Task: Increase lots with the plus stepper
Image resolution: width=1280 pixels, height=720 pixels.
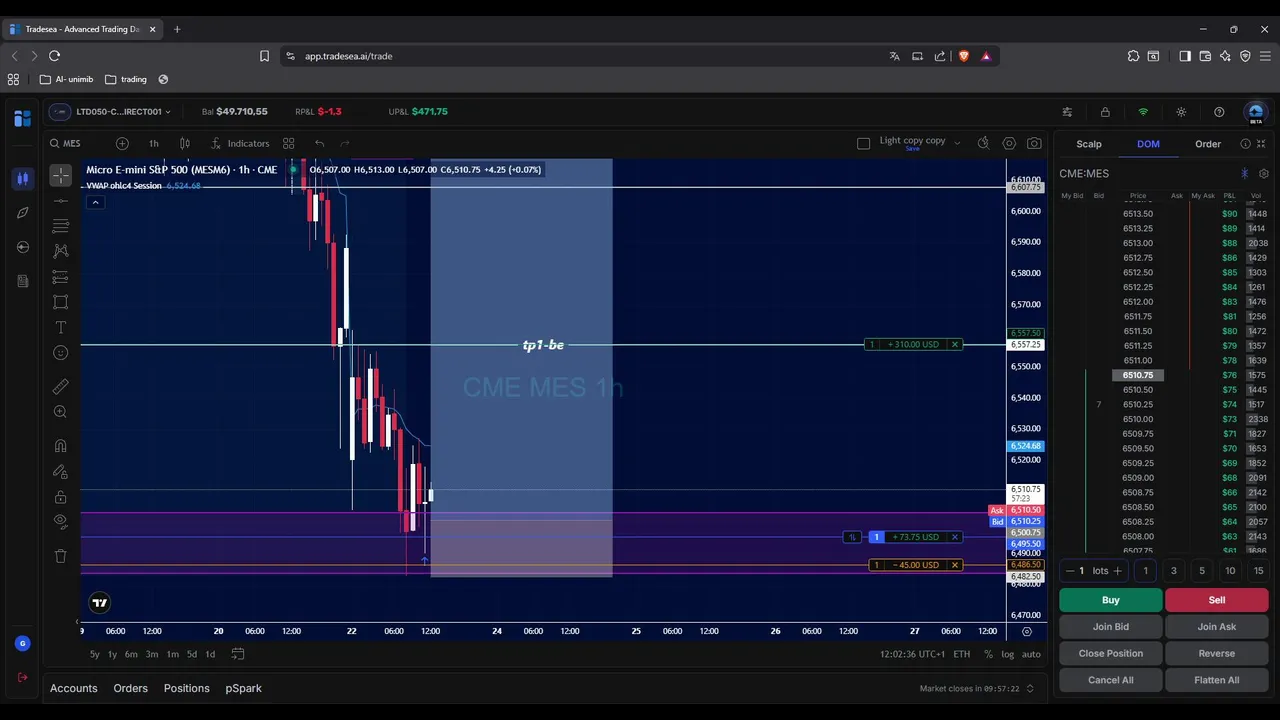Action: click(x=1118, y=571)
